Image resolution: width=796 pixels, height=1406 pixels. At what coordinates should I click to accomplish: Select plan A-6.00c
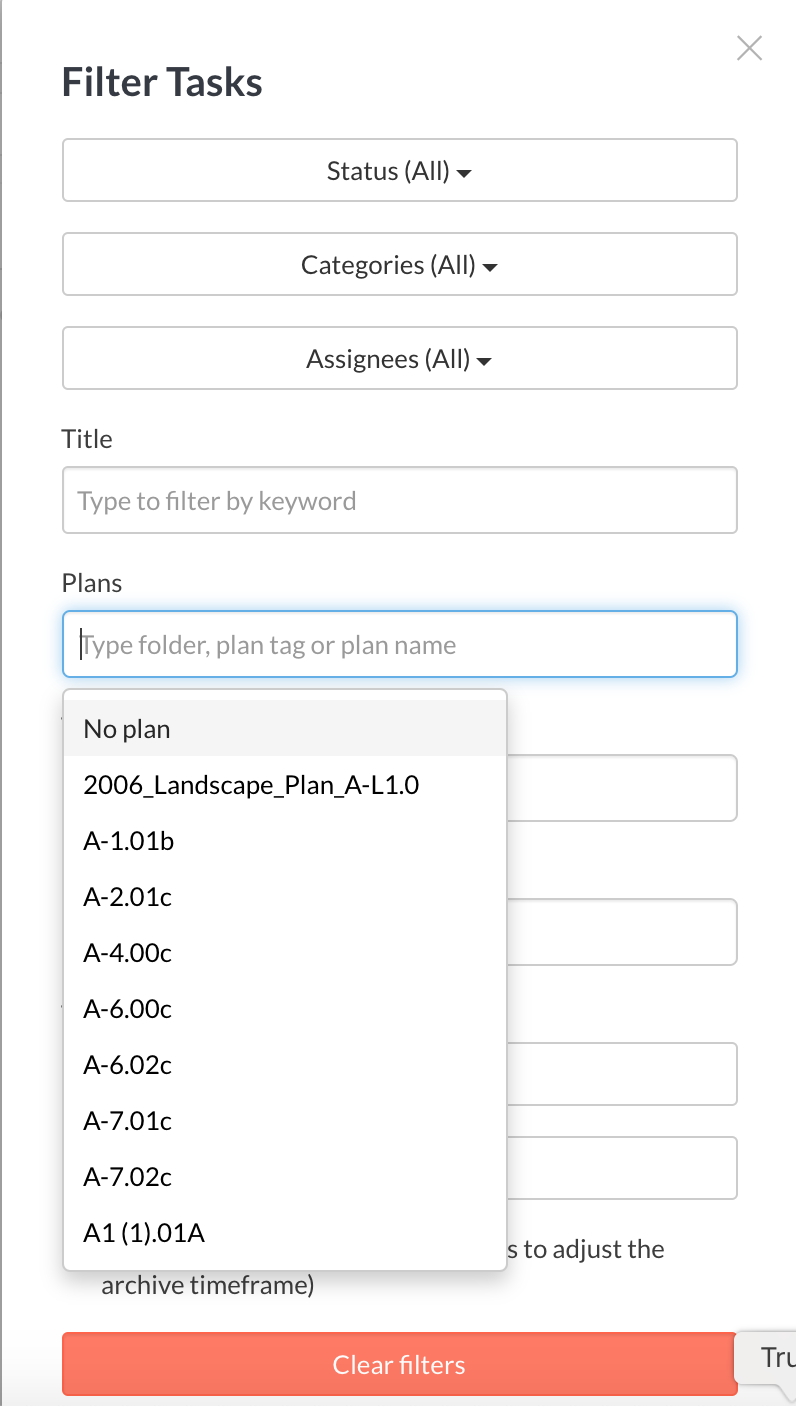(x=285, y=1008)
